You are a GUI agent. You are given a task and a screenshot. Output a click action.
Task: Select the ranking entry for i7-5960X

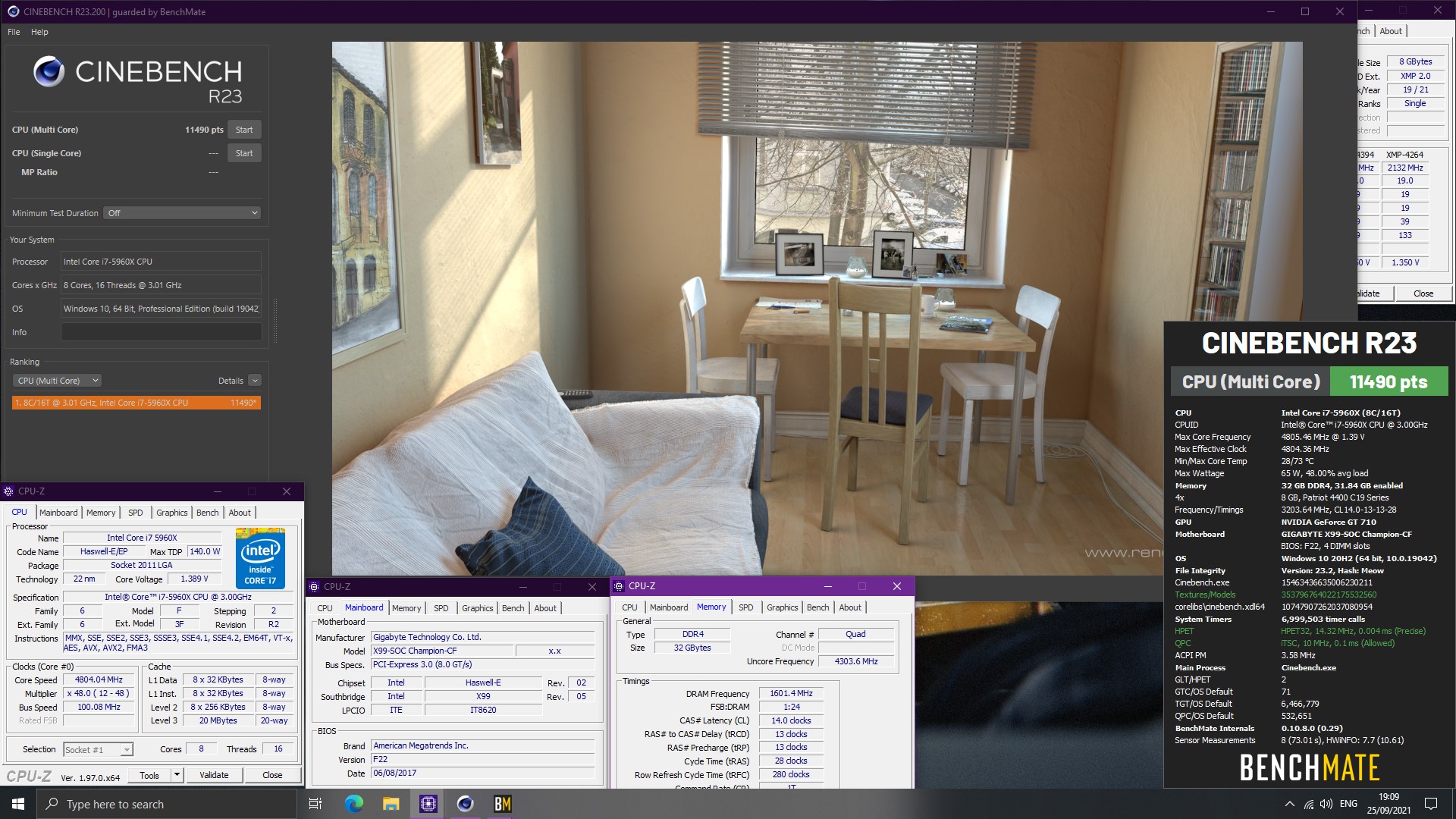(136, 403)
